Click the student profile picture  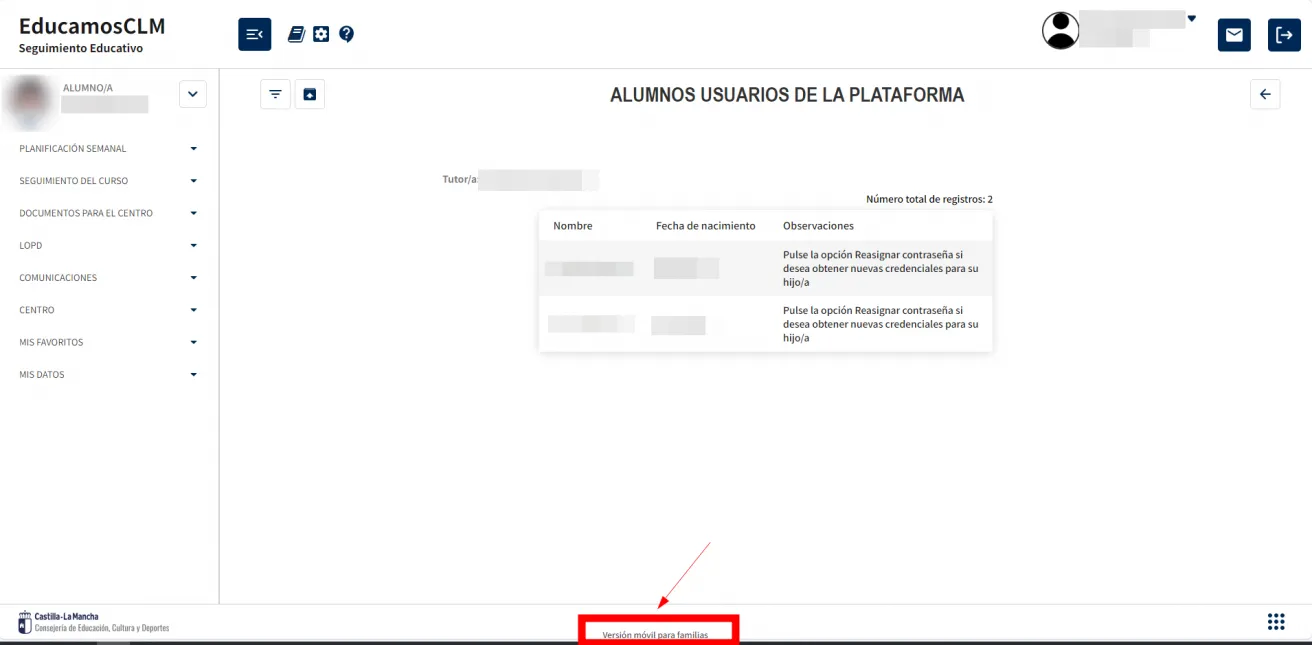click(30, 103)
